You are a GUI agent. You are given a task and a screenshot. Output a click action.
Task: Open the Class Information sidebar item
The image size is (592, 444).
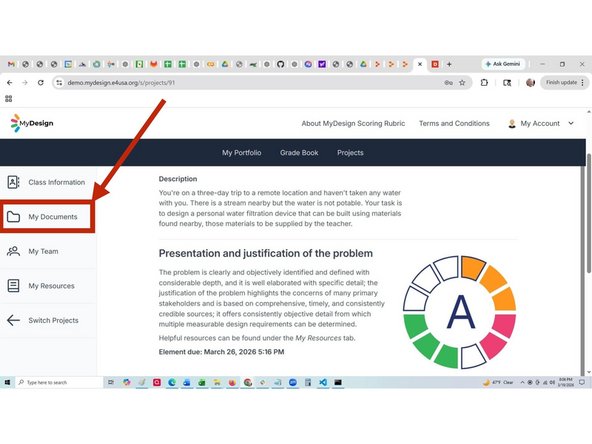click(x=47, y=182)
